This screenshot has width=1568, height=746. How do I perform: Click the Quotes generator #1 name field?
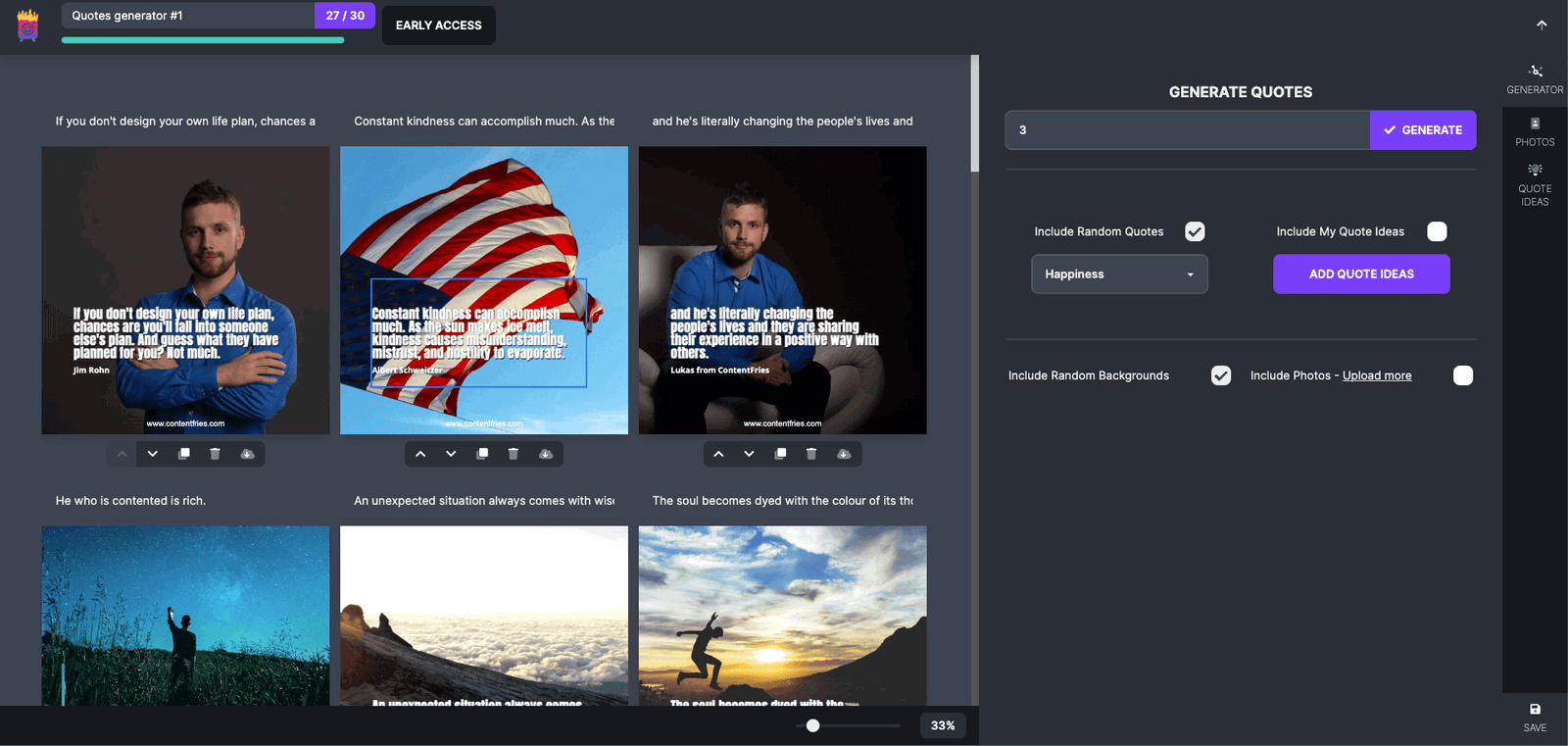point(188,16)
